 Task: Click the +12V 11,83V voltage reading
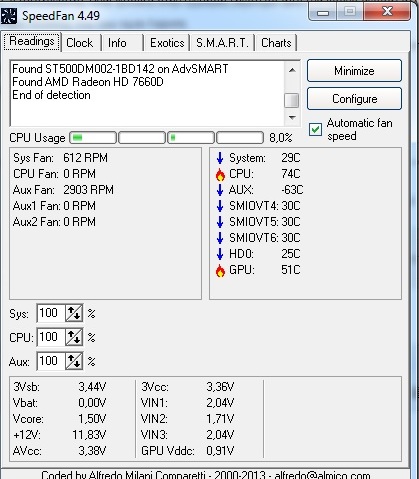pyautogui.click(x=60, y=435)
